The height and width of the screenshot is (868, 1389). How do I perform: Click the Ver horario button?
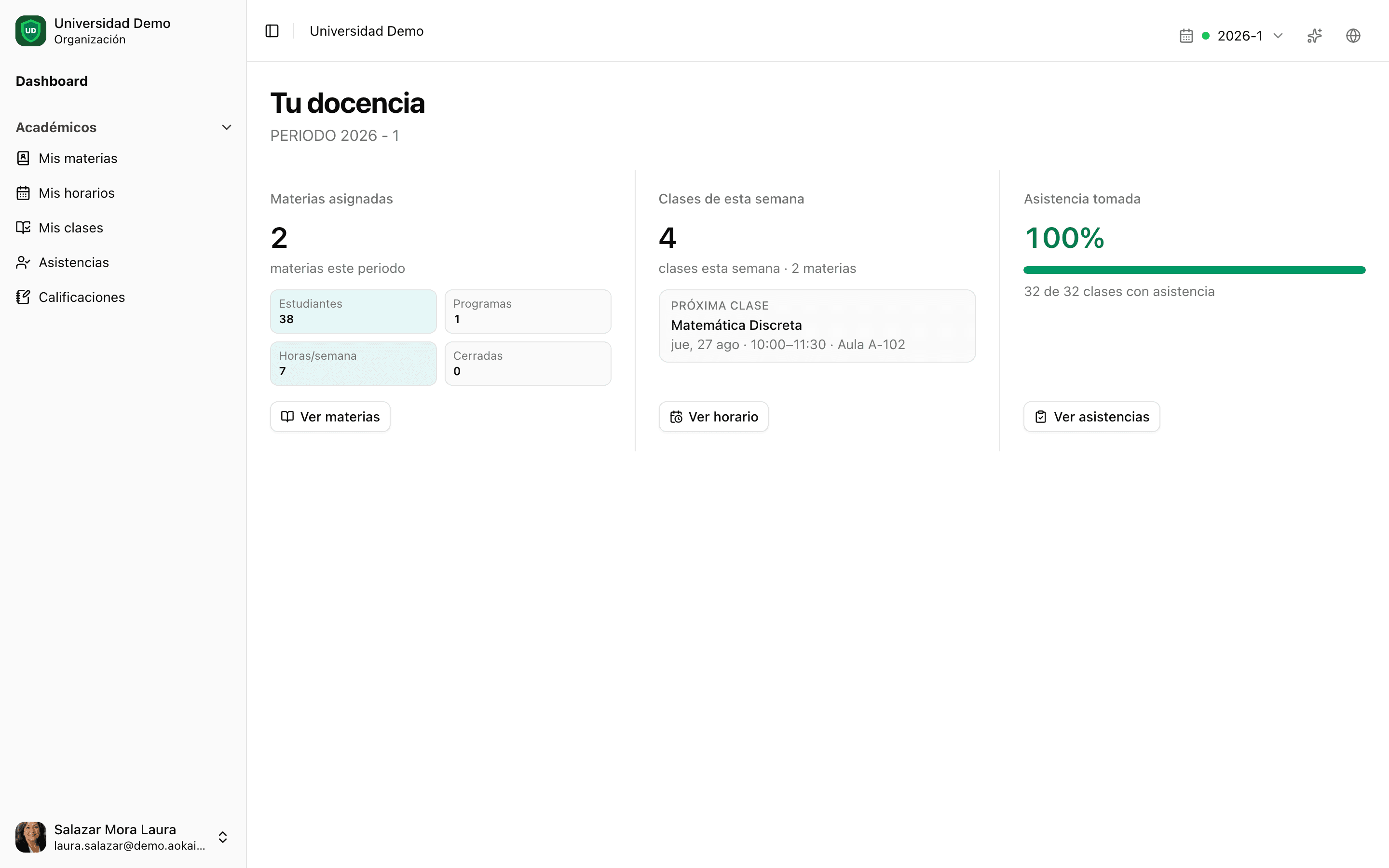(x=713, y=417)
